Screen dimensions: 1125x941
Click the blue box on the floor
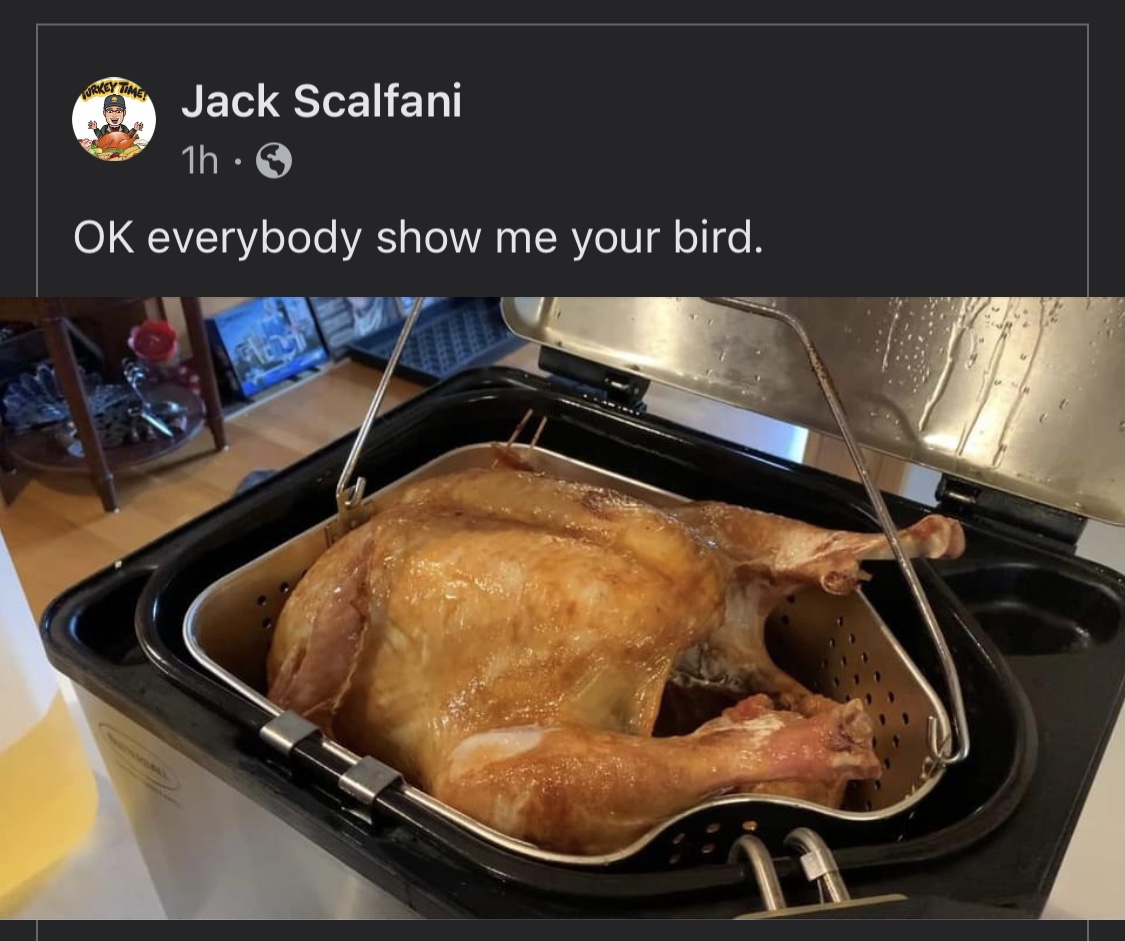click(264, 344)
